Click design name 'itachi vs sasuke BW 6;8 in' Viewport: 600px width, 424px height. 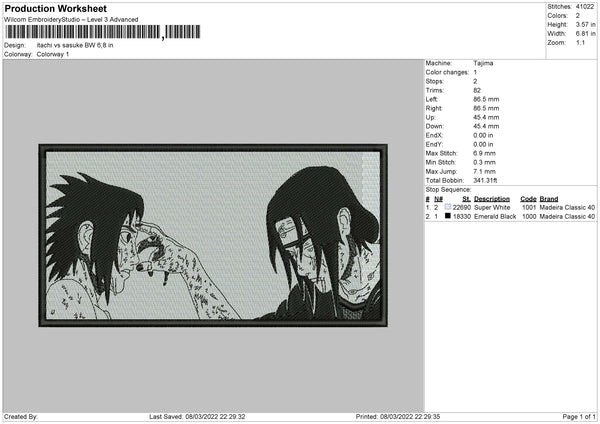pyautogui.click(x=75, y=45)
